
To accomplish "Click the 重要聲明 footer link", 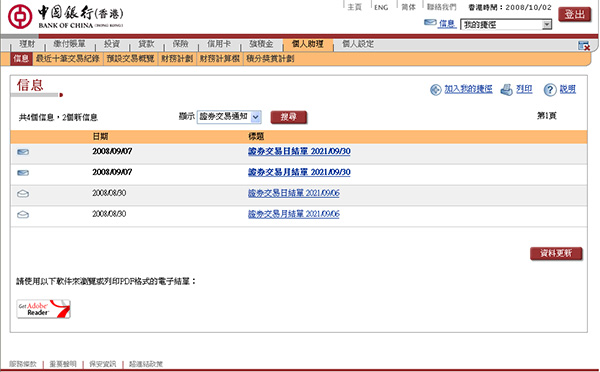I will click(x=63, y=364).
